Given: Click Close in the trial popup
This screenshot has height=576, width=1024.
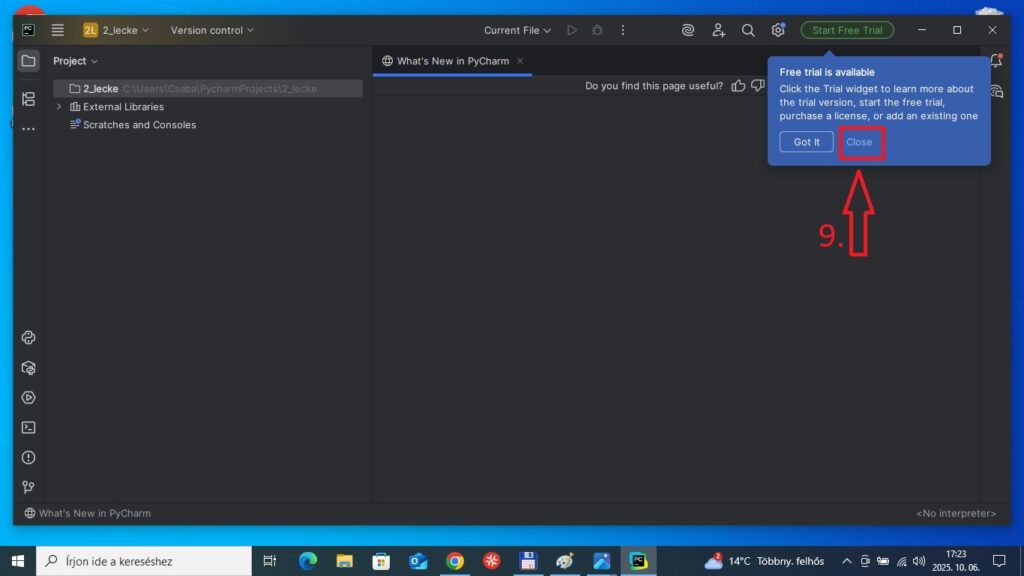Looking at the screenshot, I should pyautogui.click(x=859, y=142).
